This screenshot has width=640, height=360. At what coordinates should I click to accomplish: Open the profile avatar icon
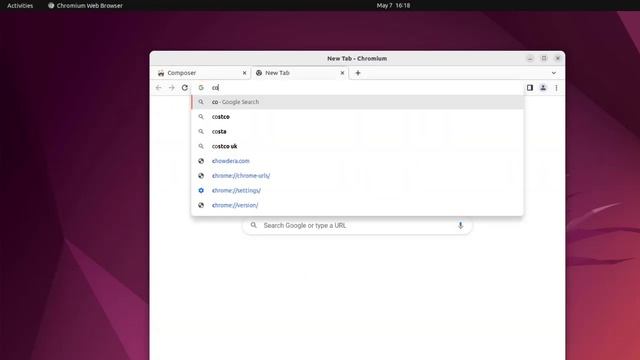[x=543, y=88]
